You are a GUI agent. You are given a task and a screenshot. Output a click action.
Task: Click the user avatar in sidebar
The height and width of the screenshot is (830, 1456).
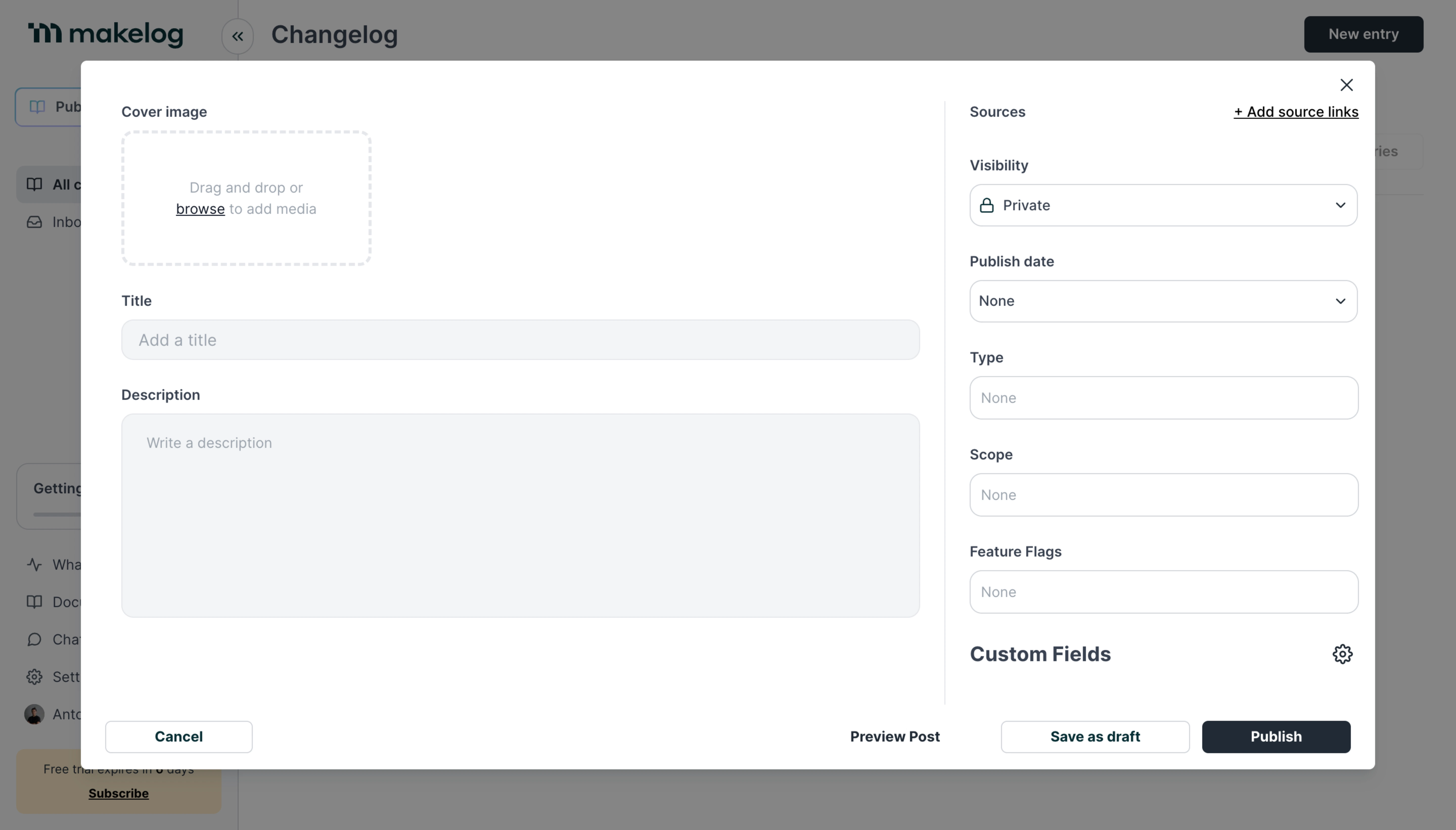tap(34, 714)
